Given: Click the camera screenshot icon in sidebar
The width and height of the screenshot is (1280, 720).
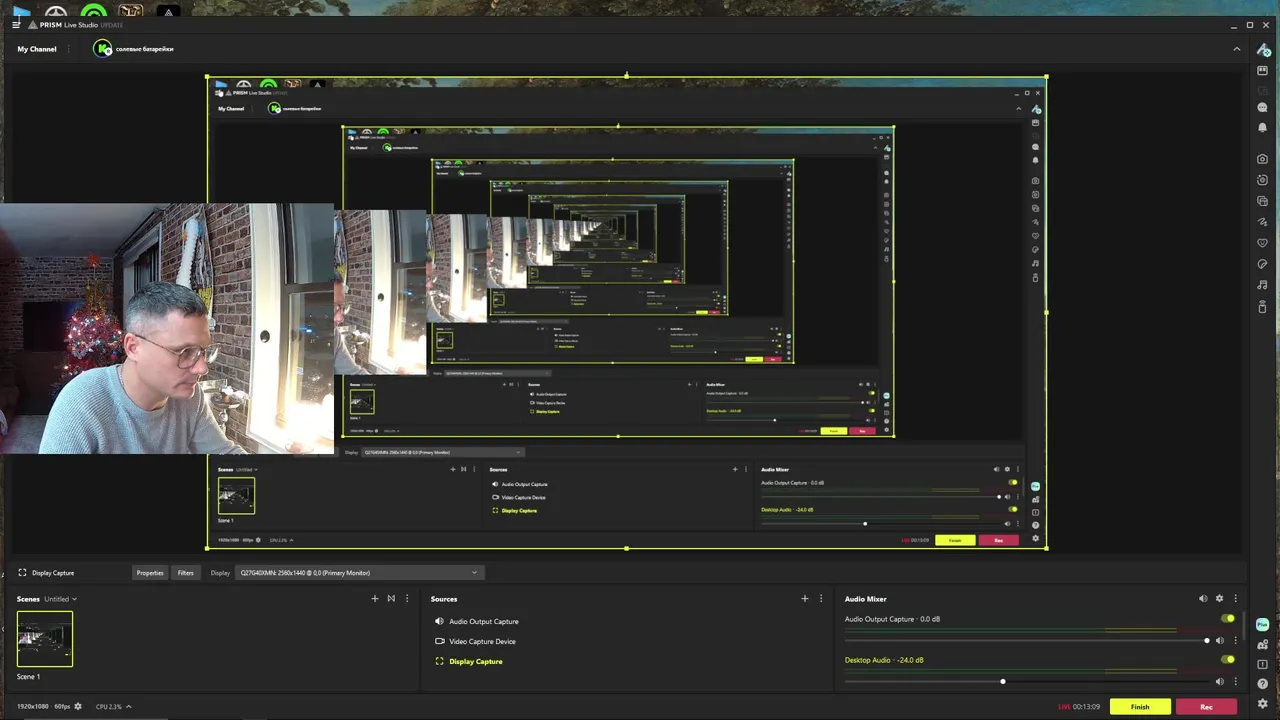Looking at the screenshot, I should click(x=1262, y=159).
